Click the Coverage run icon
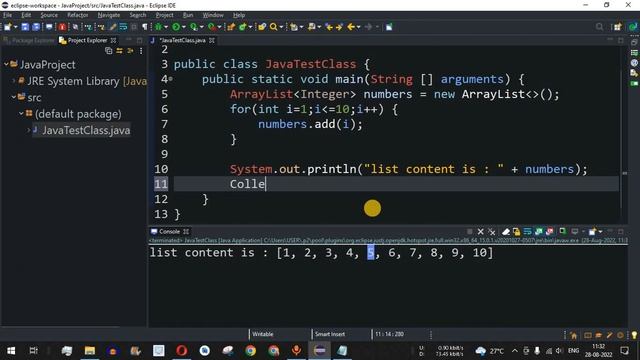The image size is (640, 360). coord(194,27)
